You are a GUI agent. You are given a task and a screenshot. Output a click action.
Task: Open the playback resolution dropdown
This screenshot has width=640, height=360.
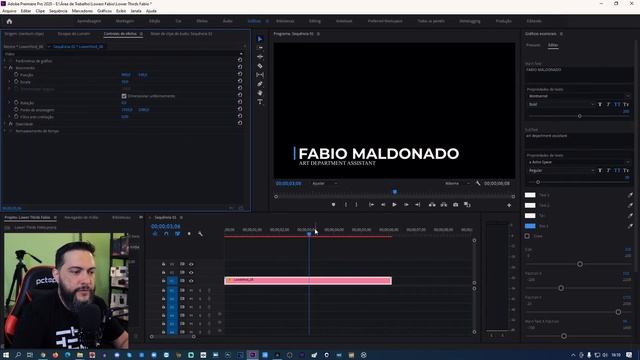coord(457,184)
